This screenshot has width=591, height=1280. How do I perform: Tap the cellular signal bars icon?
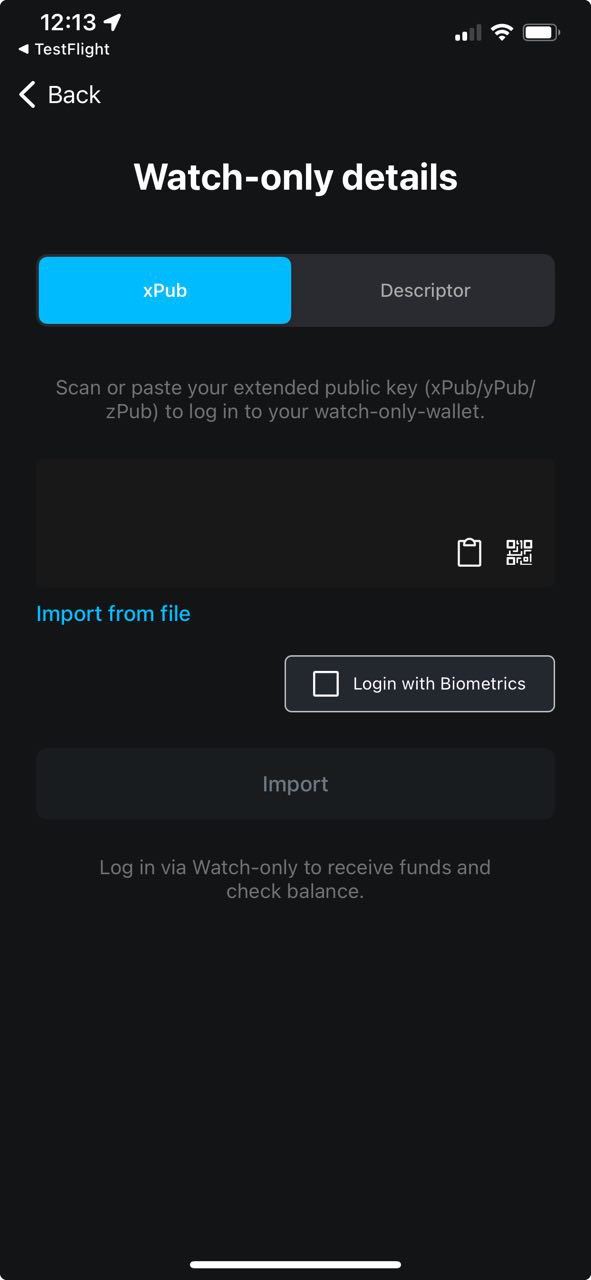tap(467, 34)
